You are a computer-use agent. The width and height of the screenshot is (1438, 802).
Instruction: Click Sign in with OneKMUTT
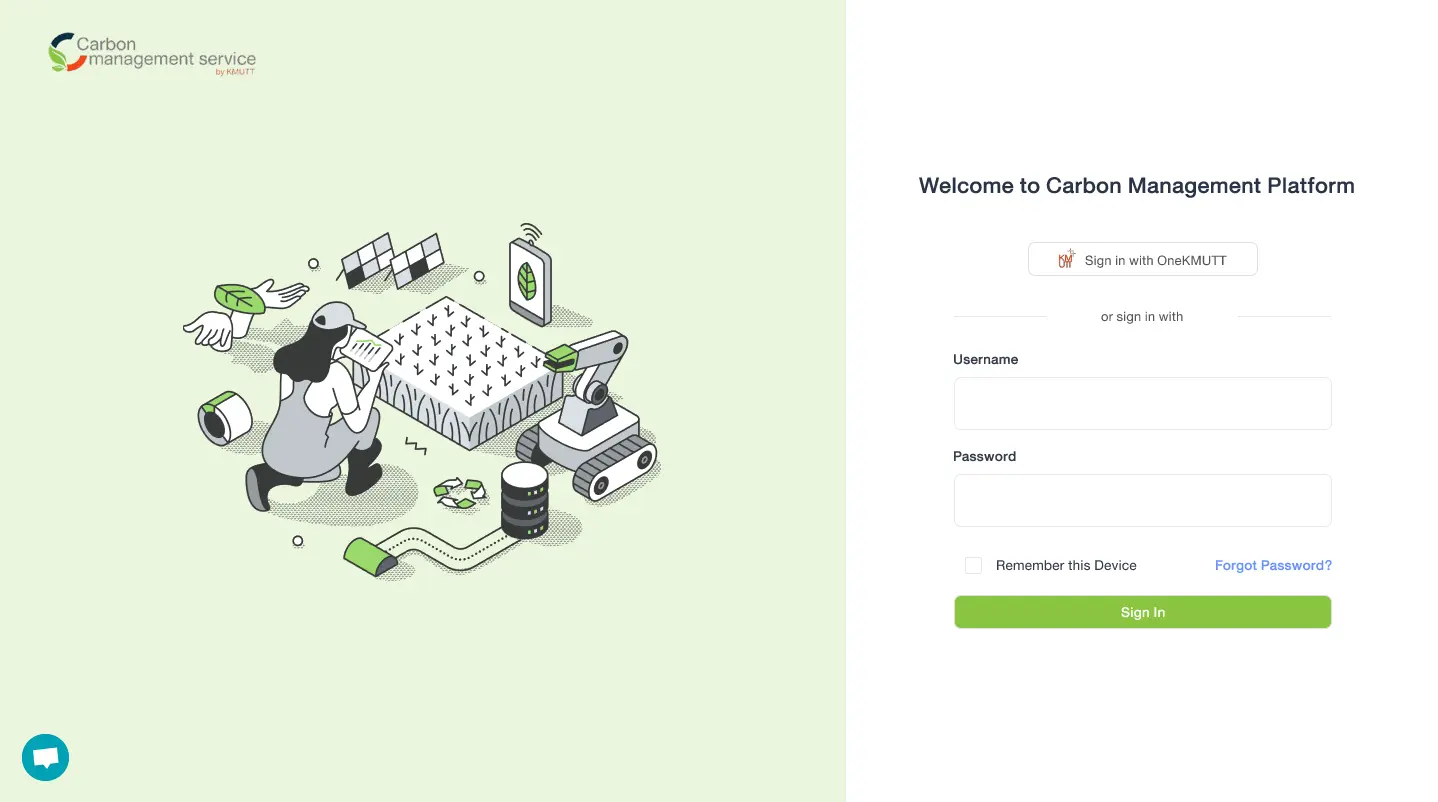(x=1142, y=259)
